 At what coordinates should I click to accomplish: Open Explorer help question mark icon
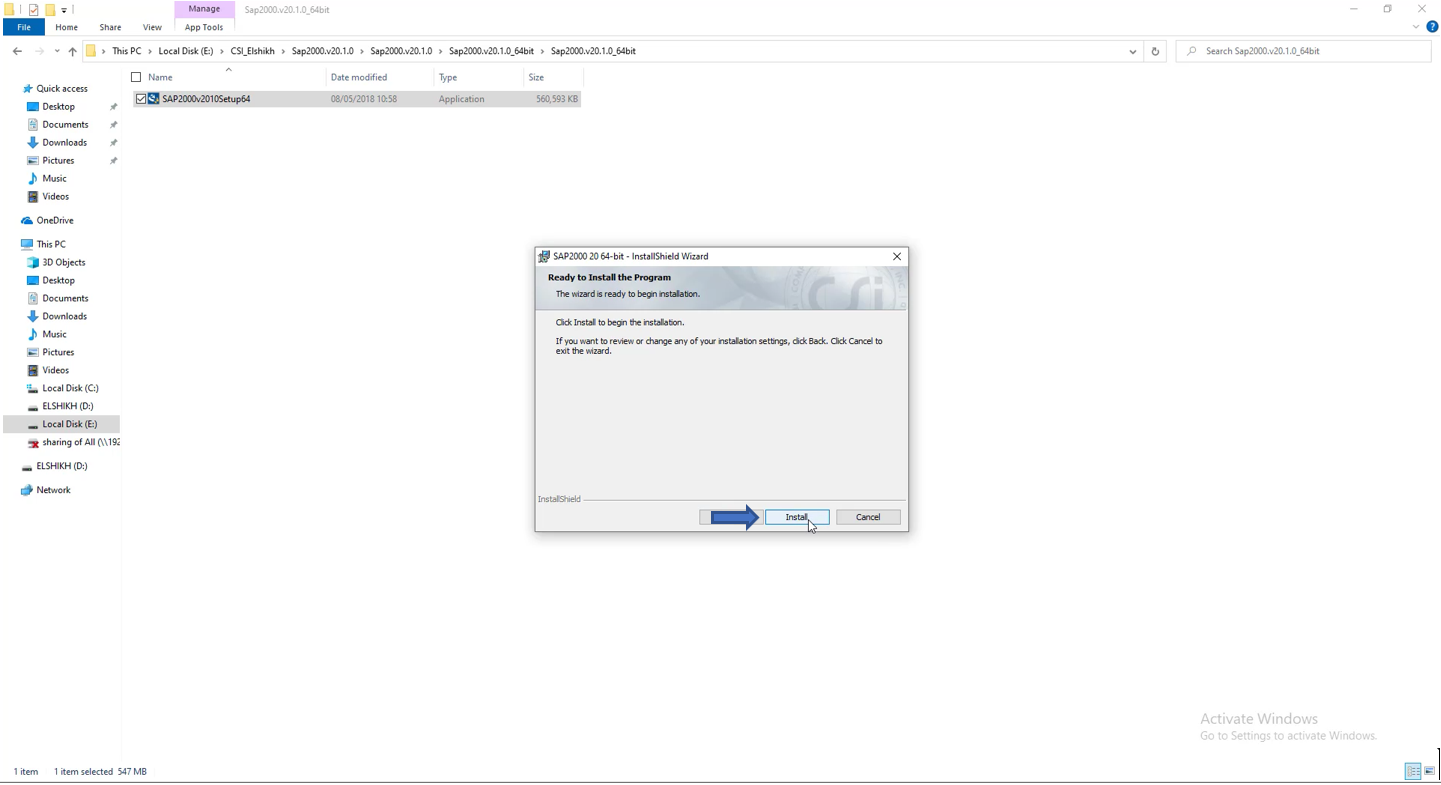[x=1432, y=27]
